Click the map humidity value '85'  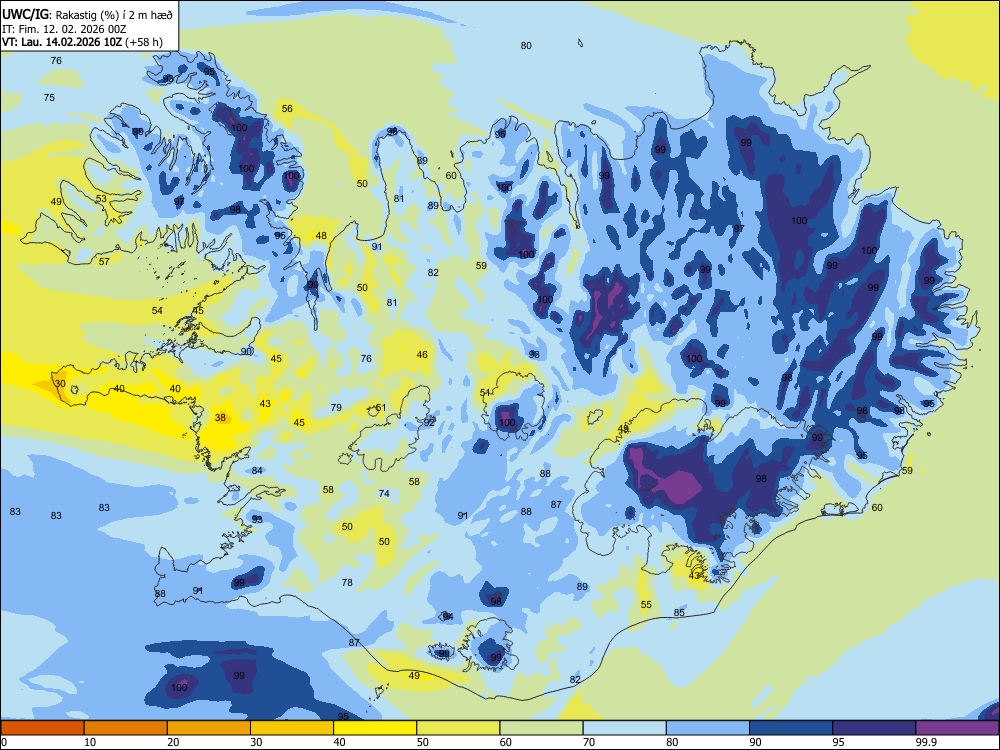679,613
